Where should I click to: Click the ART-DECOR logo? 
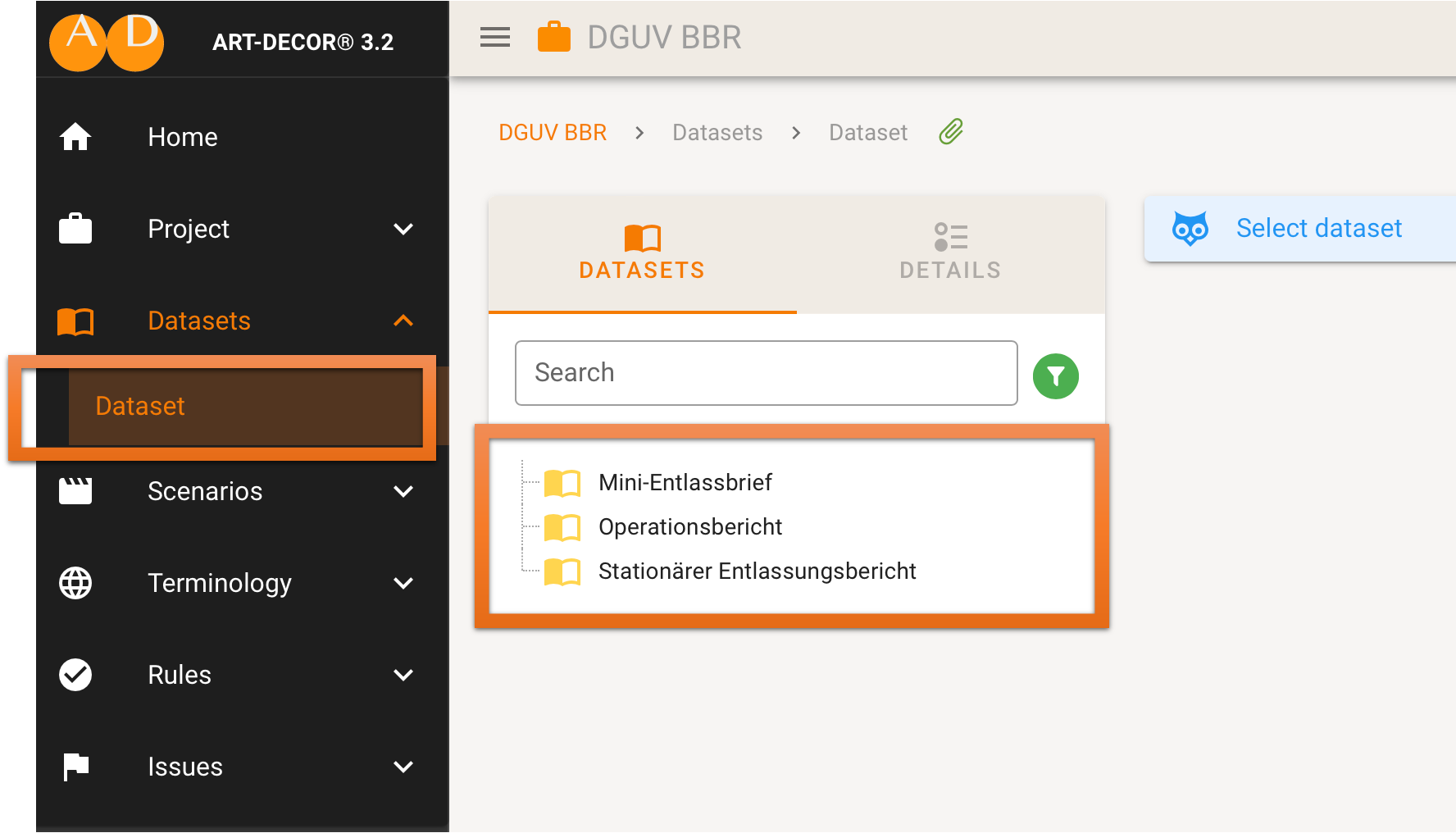click(x=107, y=41)
